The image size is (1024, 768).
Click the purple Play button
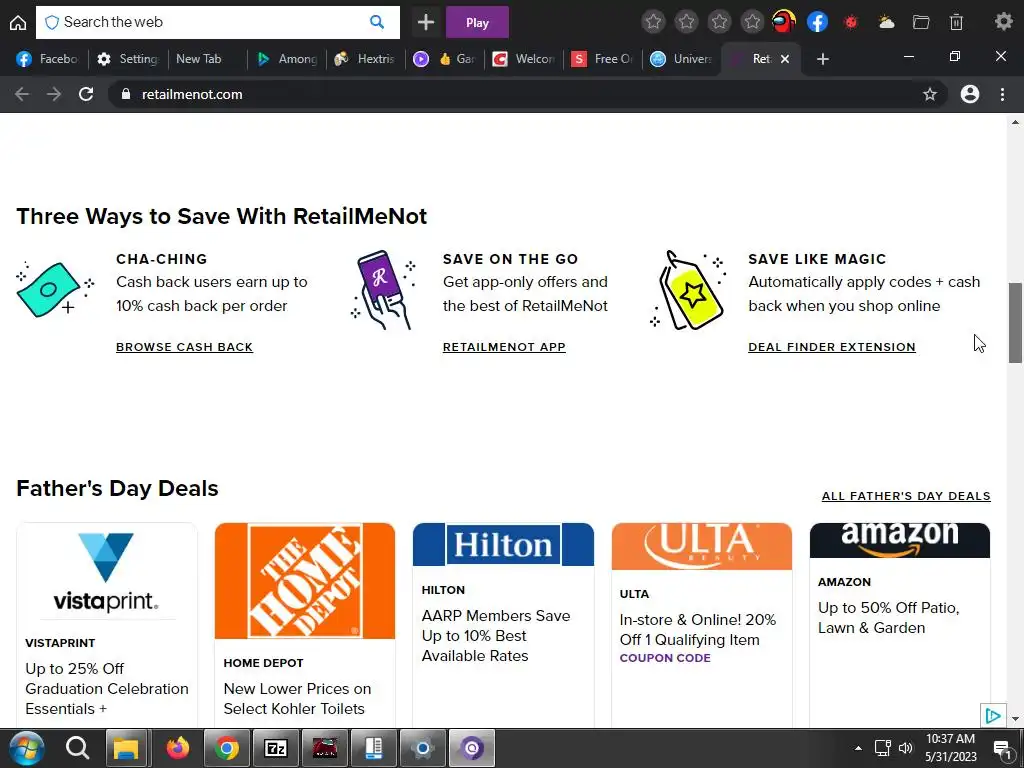click(x=477, y=22)
